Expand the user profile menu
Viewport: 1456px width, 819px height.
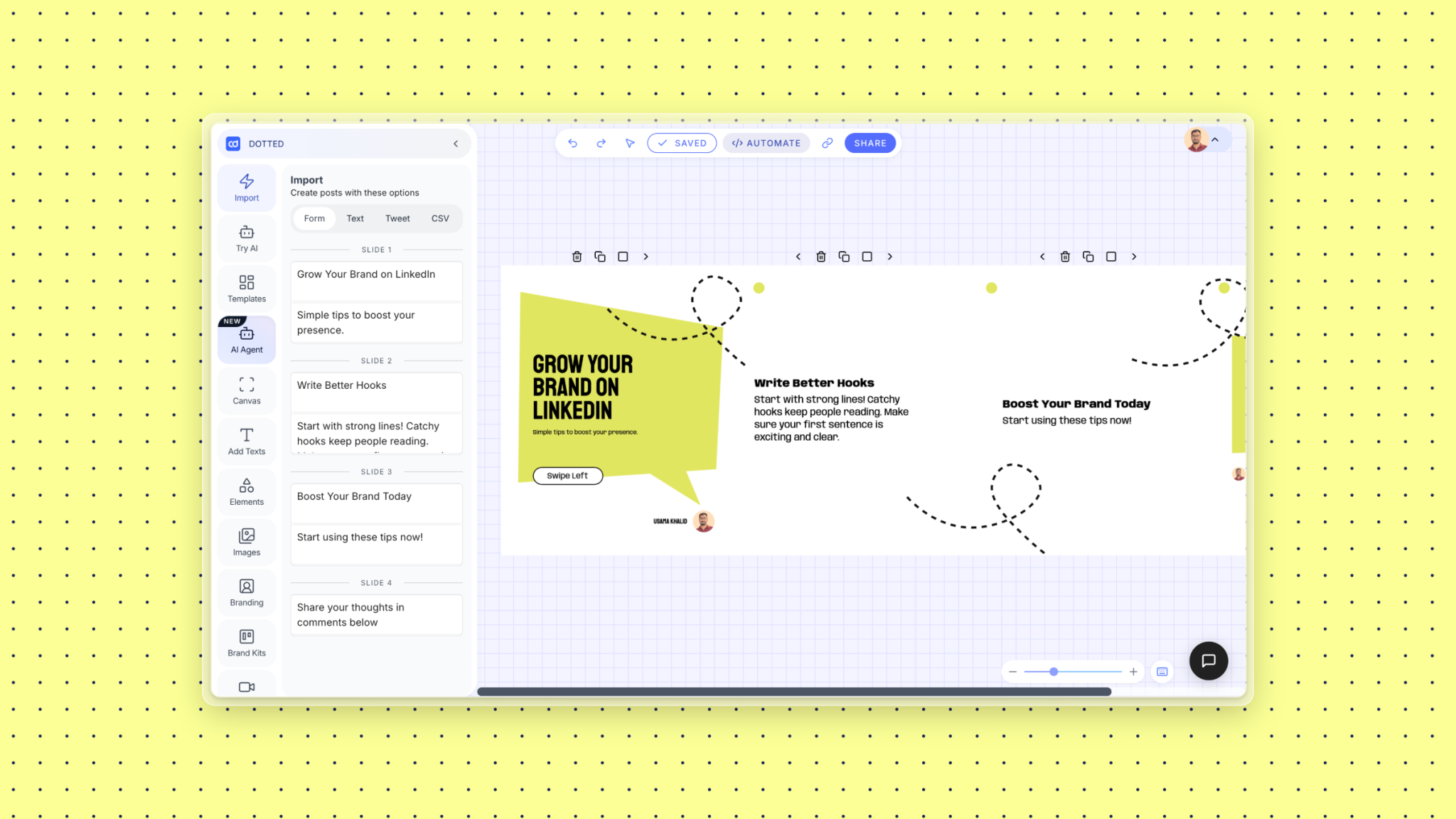pyautogui.click(x=1215, y=140)
